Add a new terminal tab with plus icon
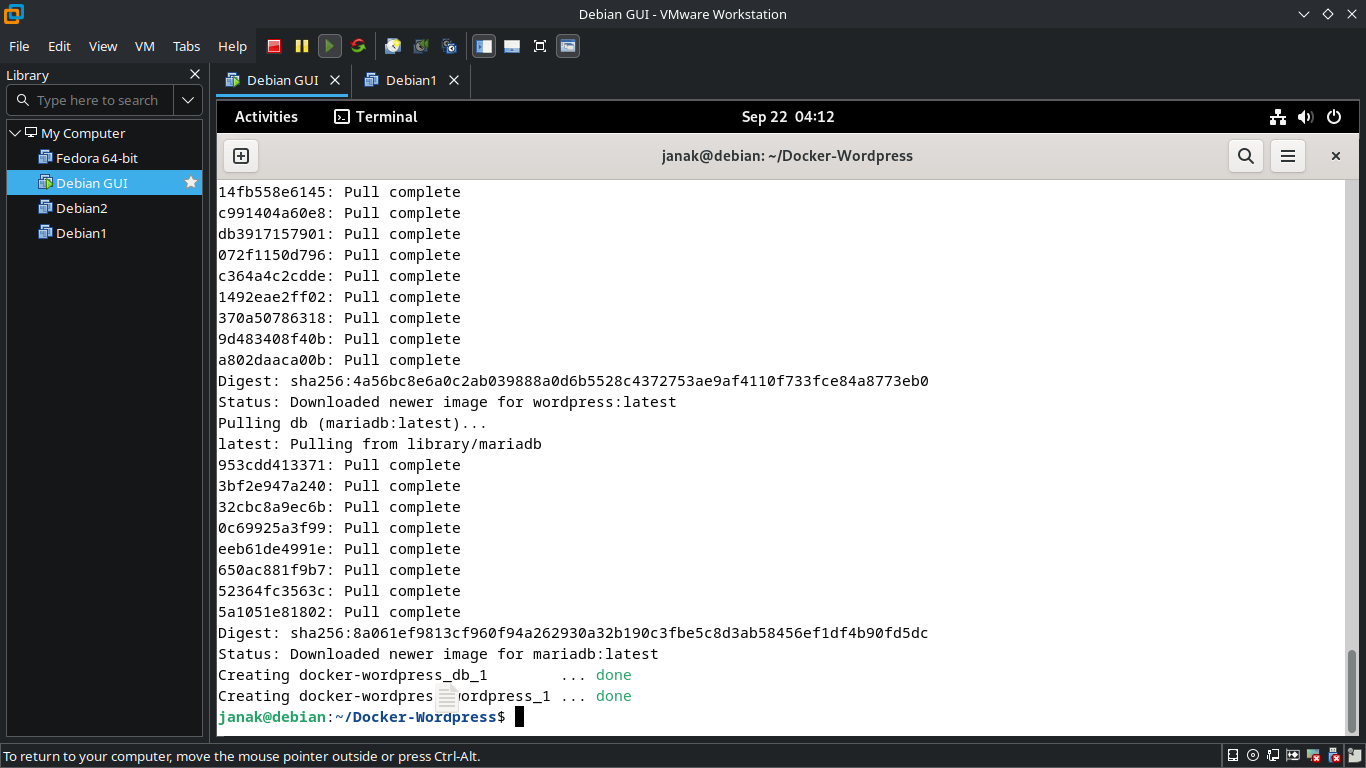This screenshot has width=1366, height=768. point(241,156)
